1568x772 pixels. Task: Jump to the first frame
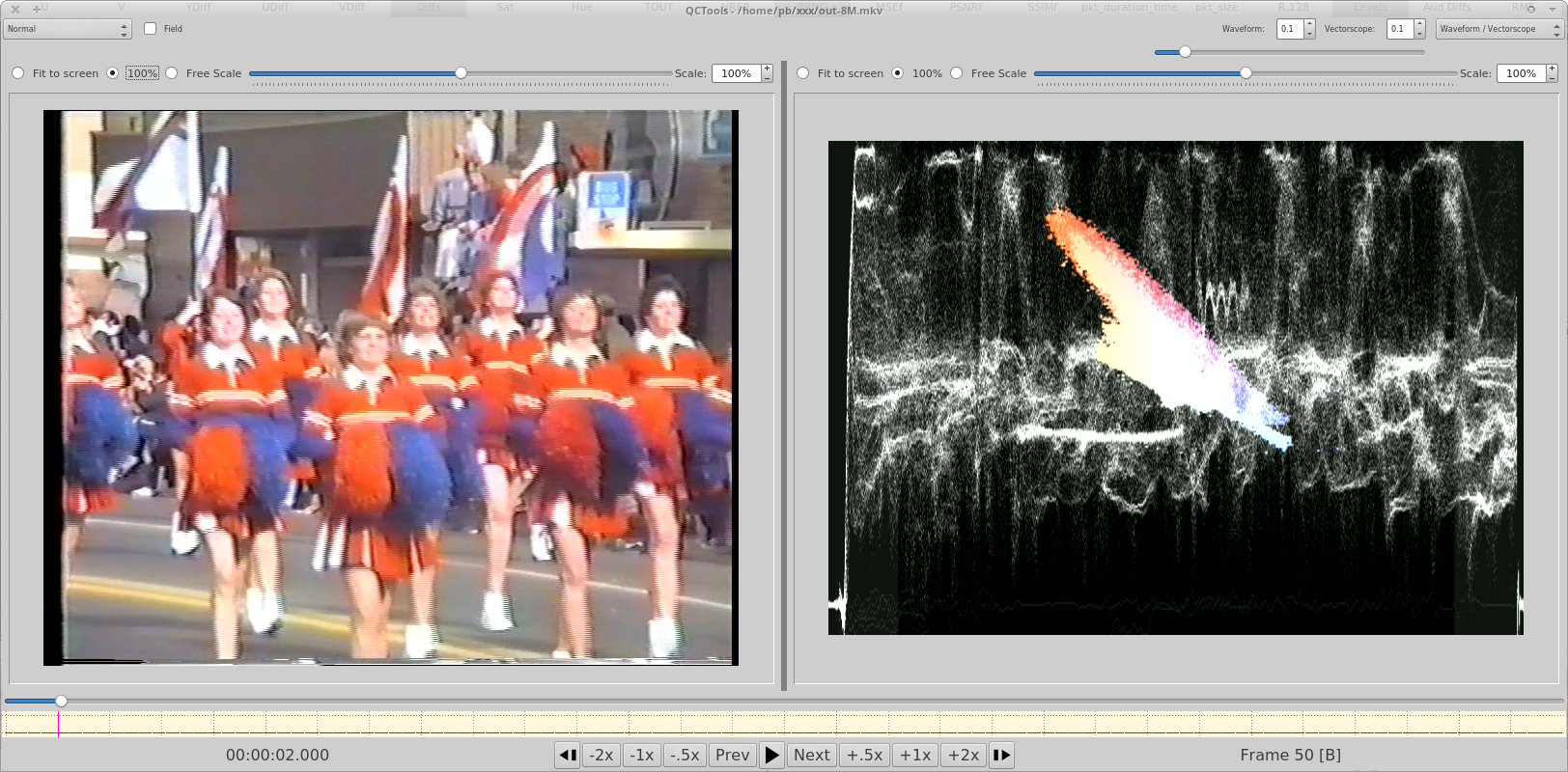tap(568, 755)
